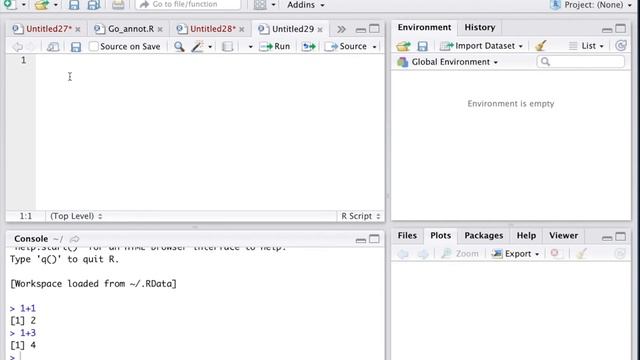Click the compile report notebook icon
Image resolution: width=640 pixels, height=360 pixels.
click(x=227, y=47)
